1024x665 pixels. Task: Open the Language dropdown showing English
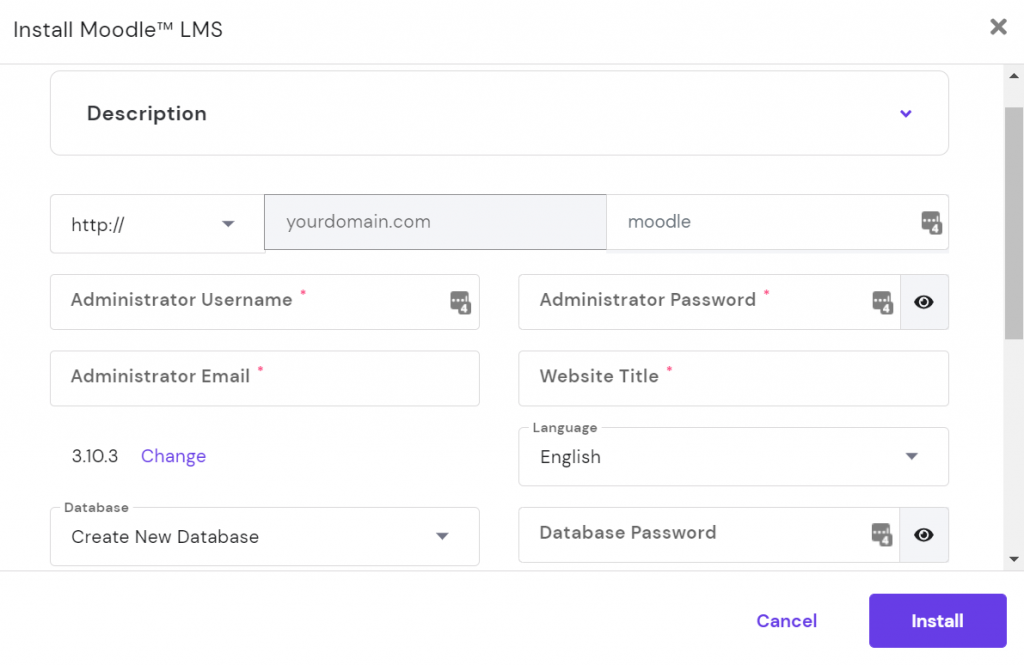click(x=911, y=456)
